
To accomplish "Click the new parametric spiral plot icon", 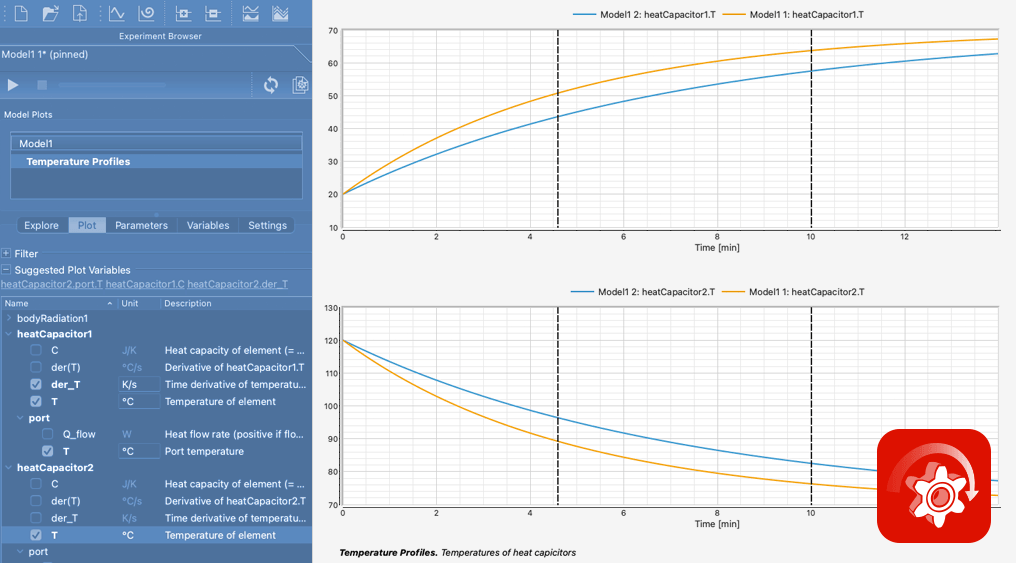I will (x=146, y=13).
